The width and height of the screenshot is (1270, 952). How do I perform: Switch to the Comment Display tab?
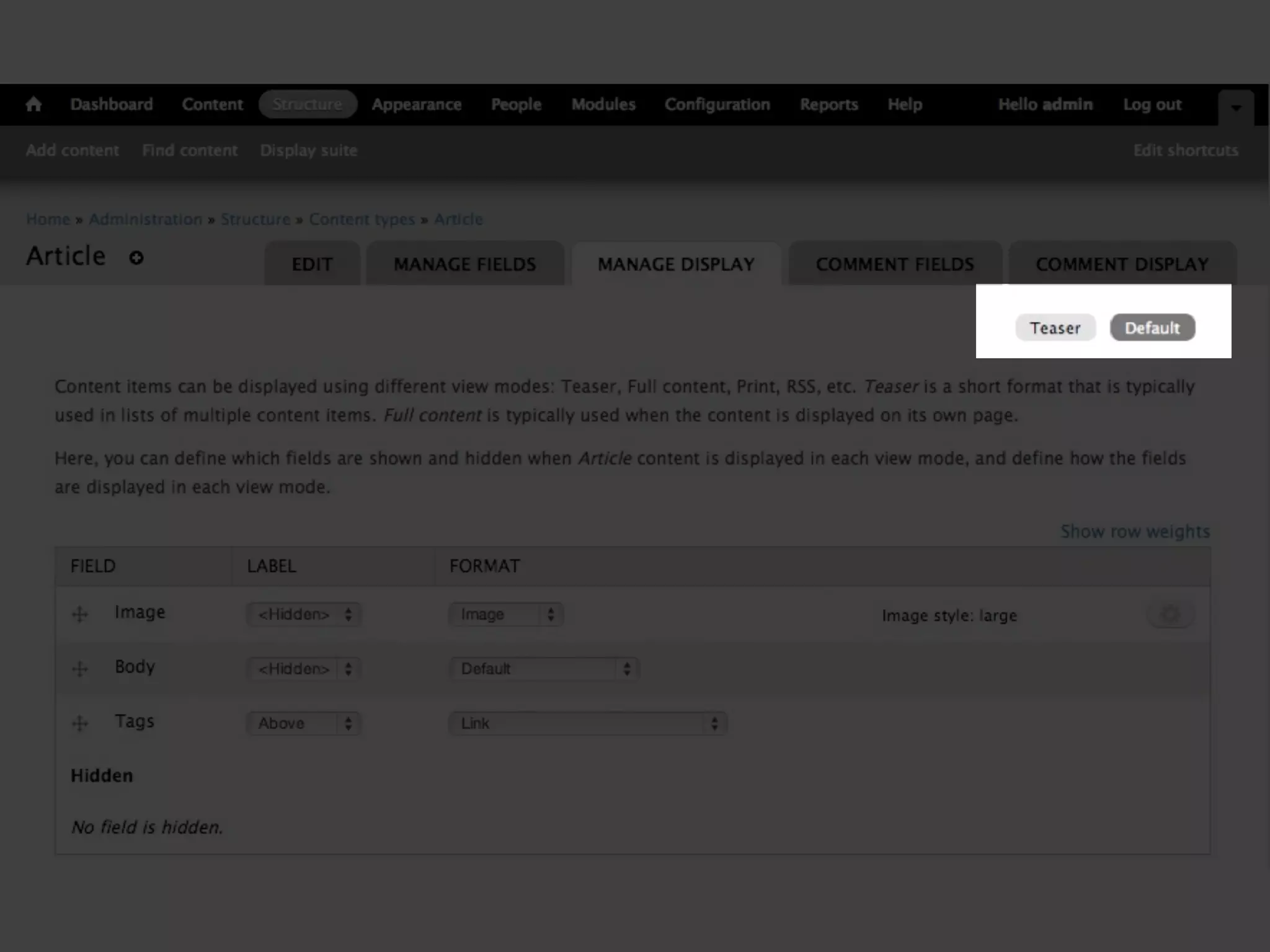[1122, 264]
